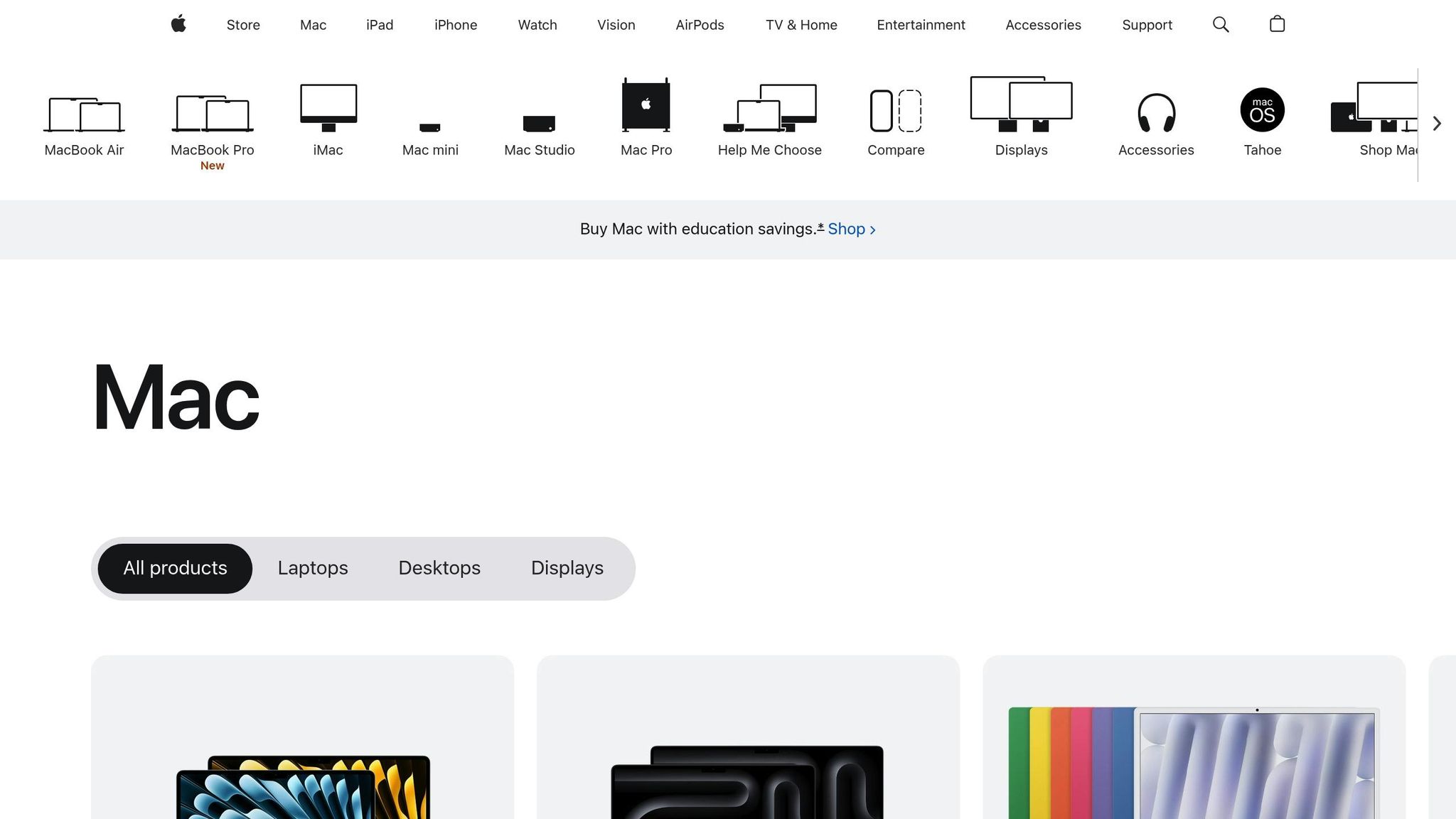Open the Entertainment menu
The image size is (1456, 819).
click(x=921, y=25)
